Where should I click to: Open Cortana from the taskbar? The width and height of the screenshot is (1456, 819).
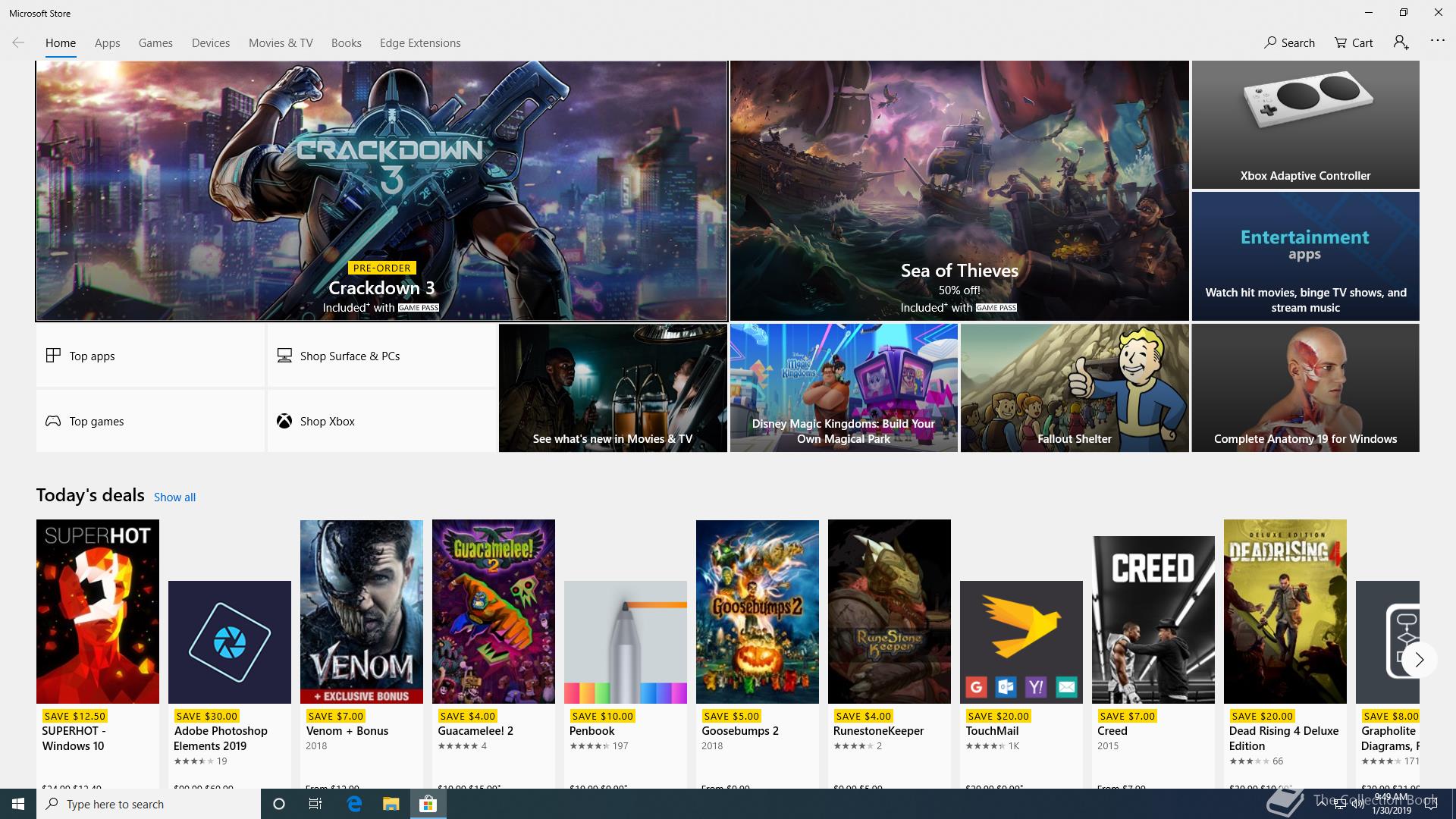point(278,804)
